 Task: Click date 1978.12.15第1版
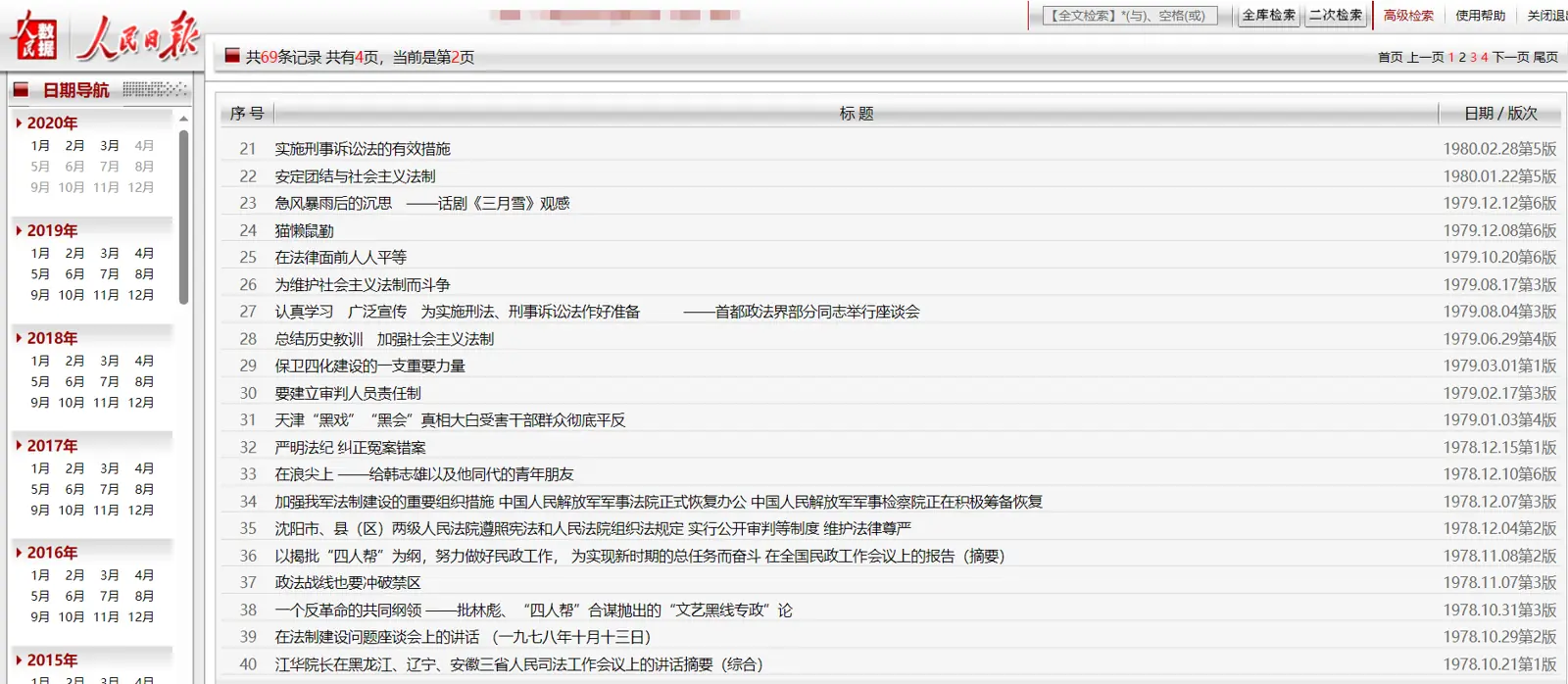point(1499,448)
